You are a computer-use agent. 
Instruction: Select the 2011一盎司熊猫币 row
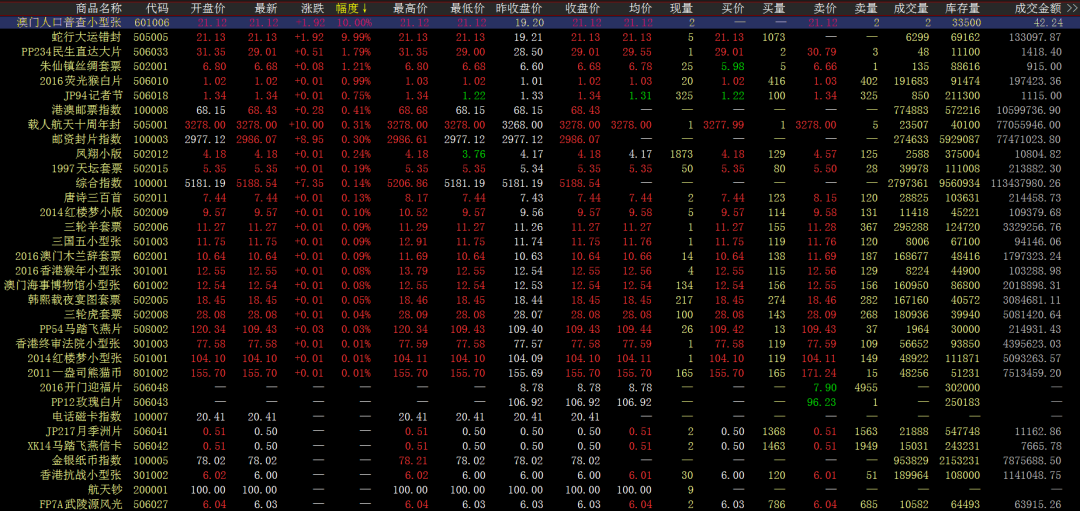pyautogui.click(x=540, y=373)
